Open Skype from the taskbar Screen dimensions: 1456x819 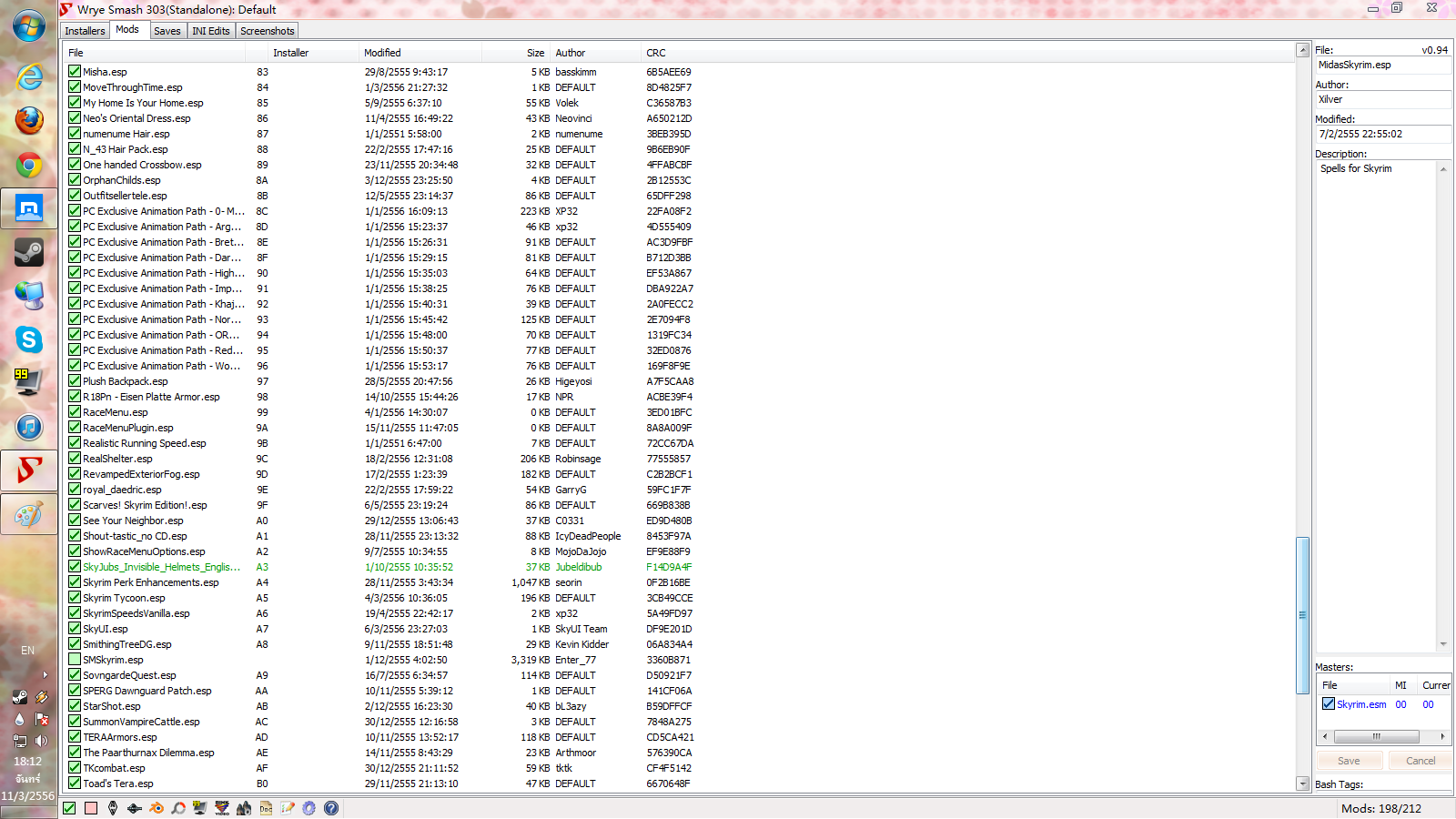pos(28,339)
